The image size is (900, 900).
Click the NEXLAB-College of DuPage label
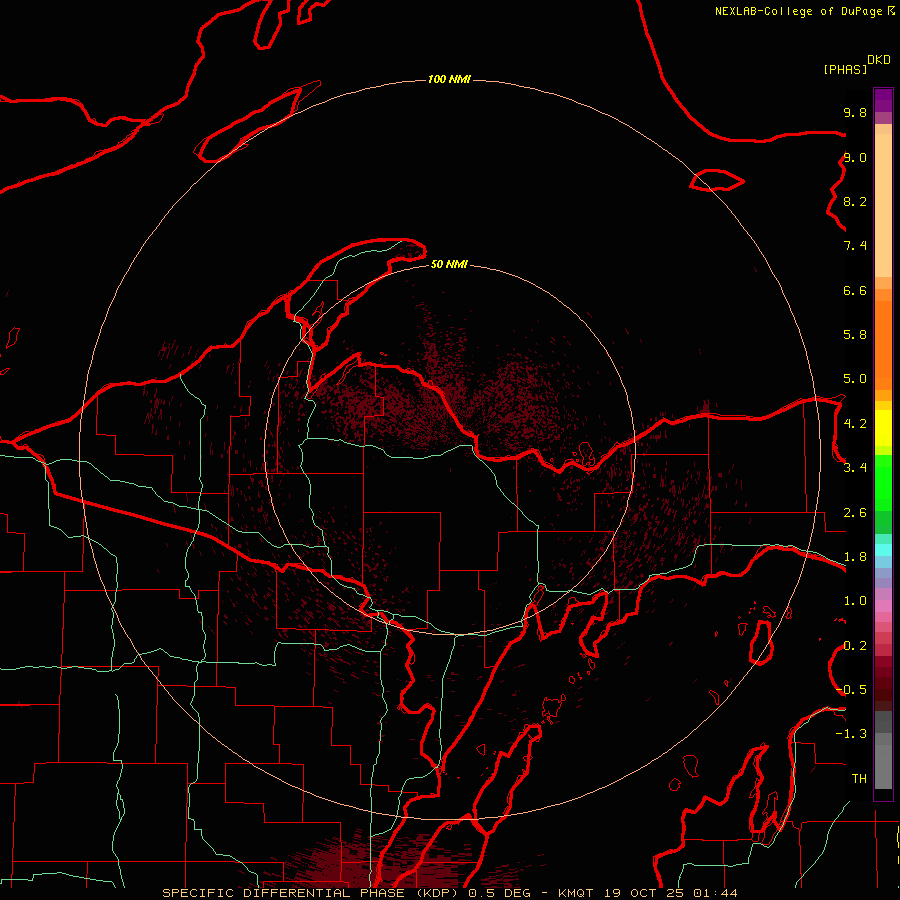click(x=798, y=11)
